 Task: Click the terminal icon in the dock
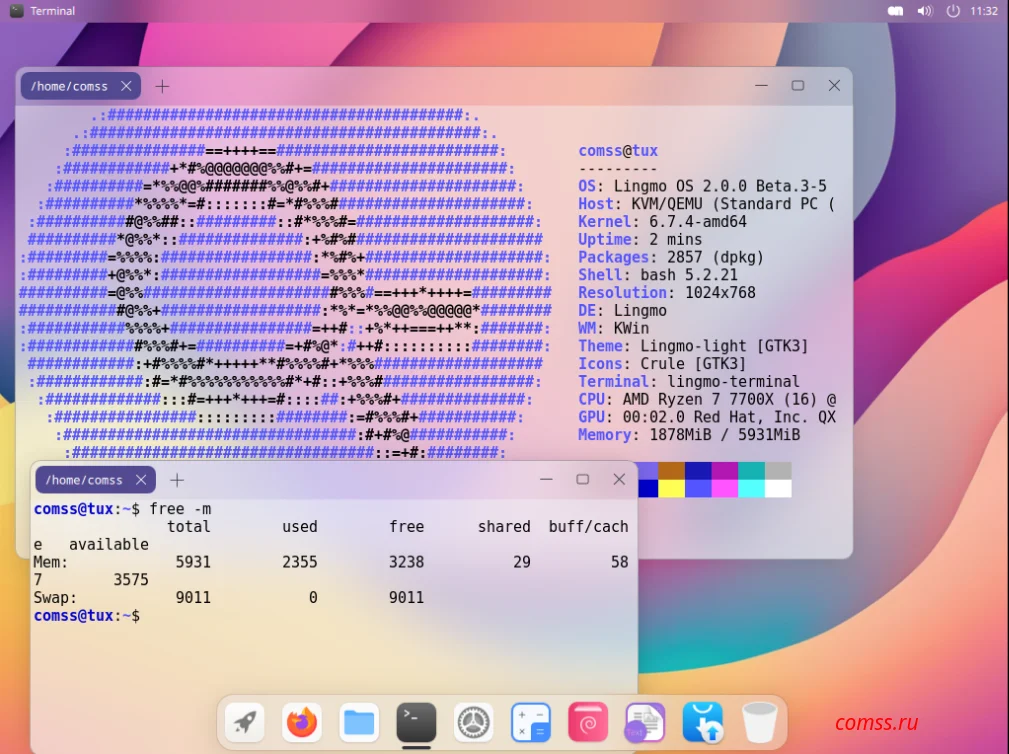[416, 722]
